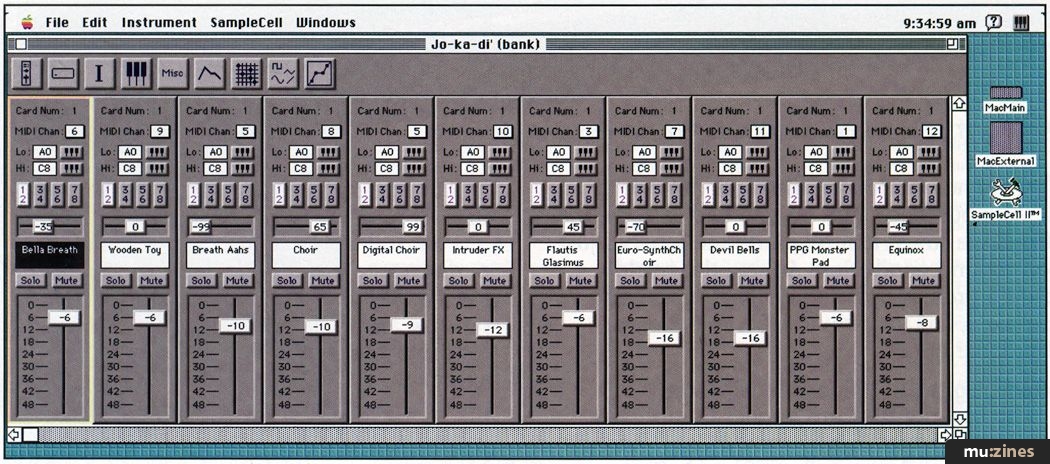Click the Euro-SynthChoir volume fader handle
The width and height of the screenshot is (1050, 464).
663,338
